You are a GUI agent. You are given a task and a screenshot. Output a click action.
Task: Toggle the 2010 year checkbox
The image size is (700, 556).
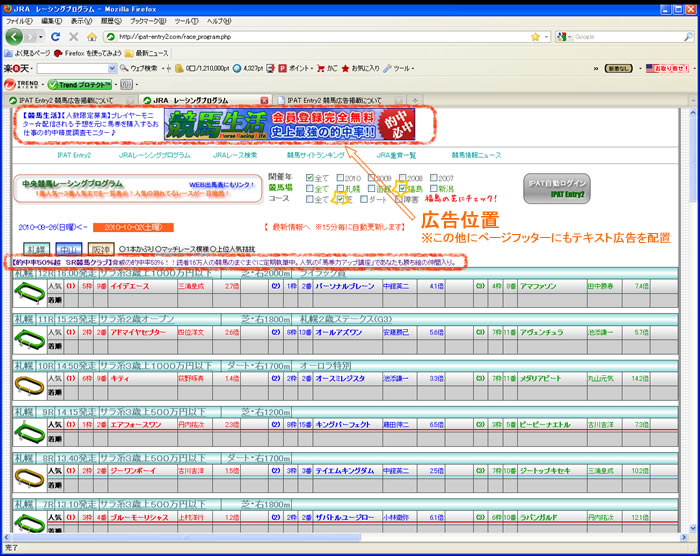click(x=341, y=177)
